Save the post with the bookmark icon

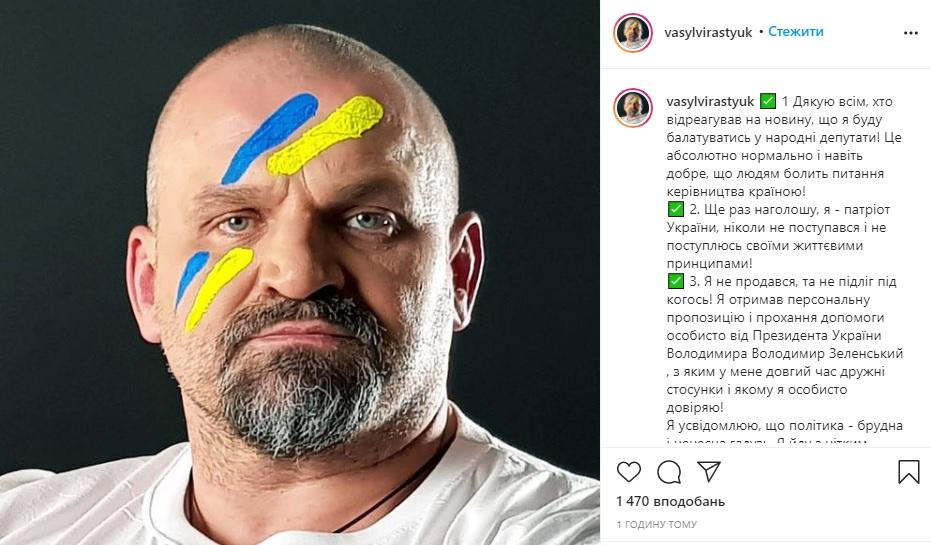pyautogui.click(x=908, y=471)
